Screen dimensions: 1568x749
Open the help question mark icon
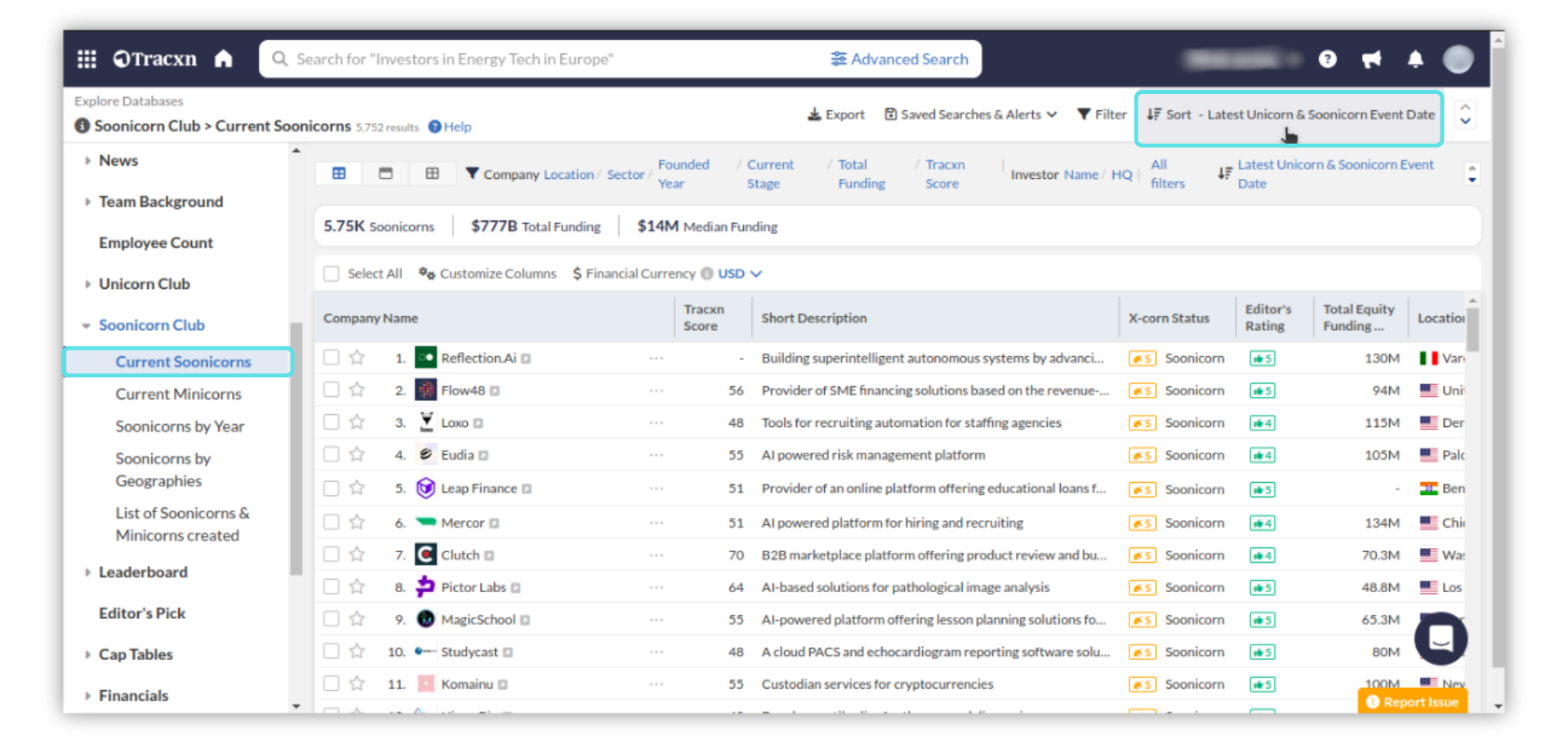(1327, 59)
